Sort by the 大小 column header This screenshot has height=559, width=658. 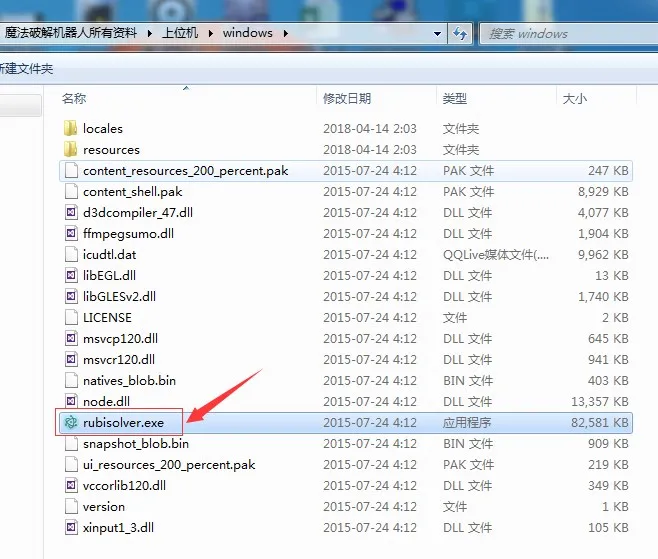[x=574, y=99]
